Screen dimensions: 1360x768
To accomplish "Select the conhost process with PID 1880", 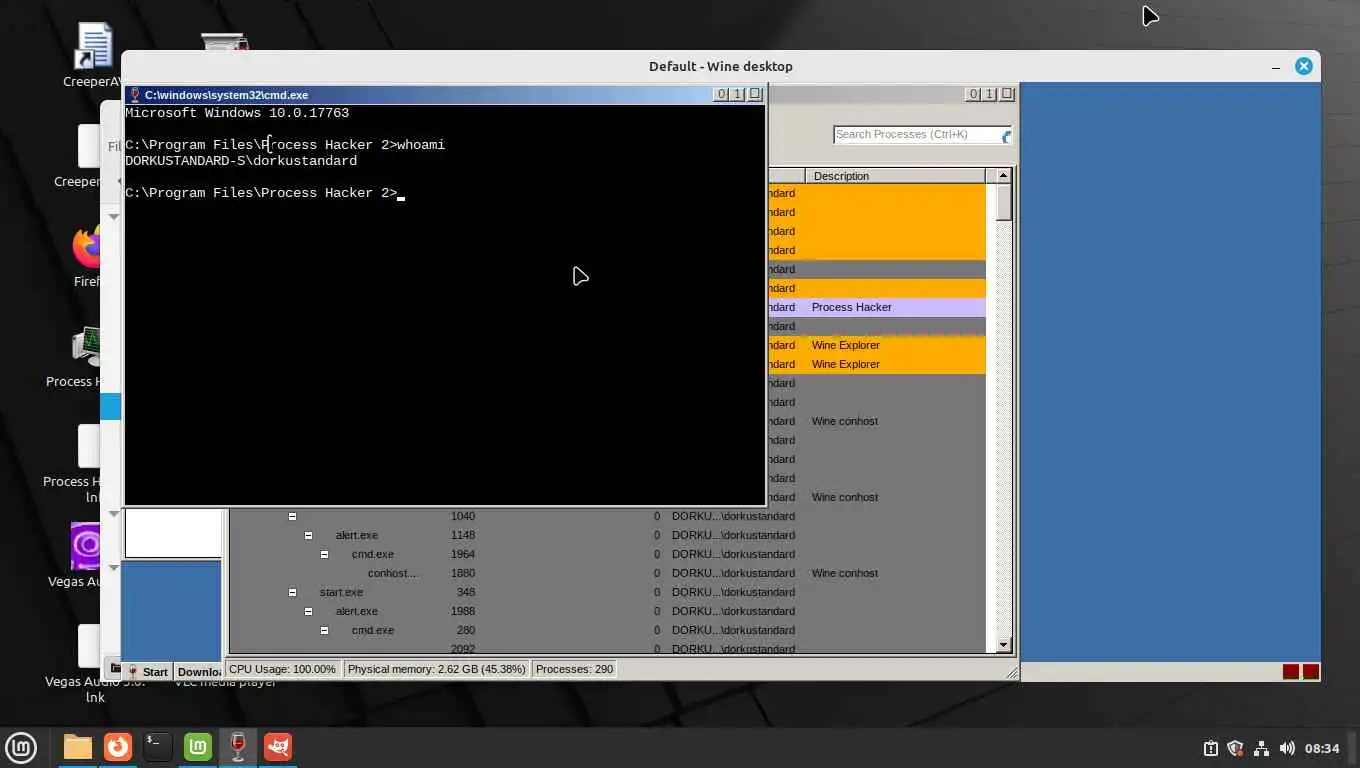I will tap(608, 573).
